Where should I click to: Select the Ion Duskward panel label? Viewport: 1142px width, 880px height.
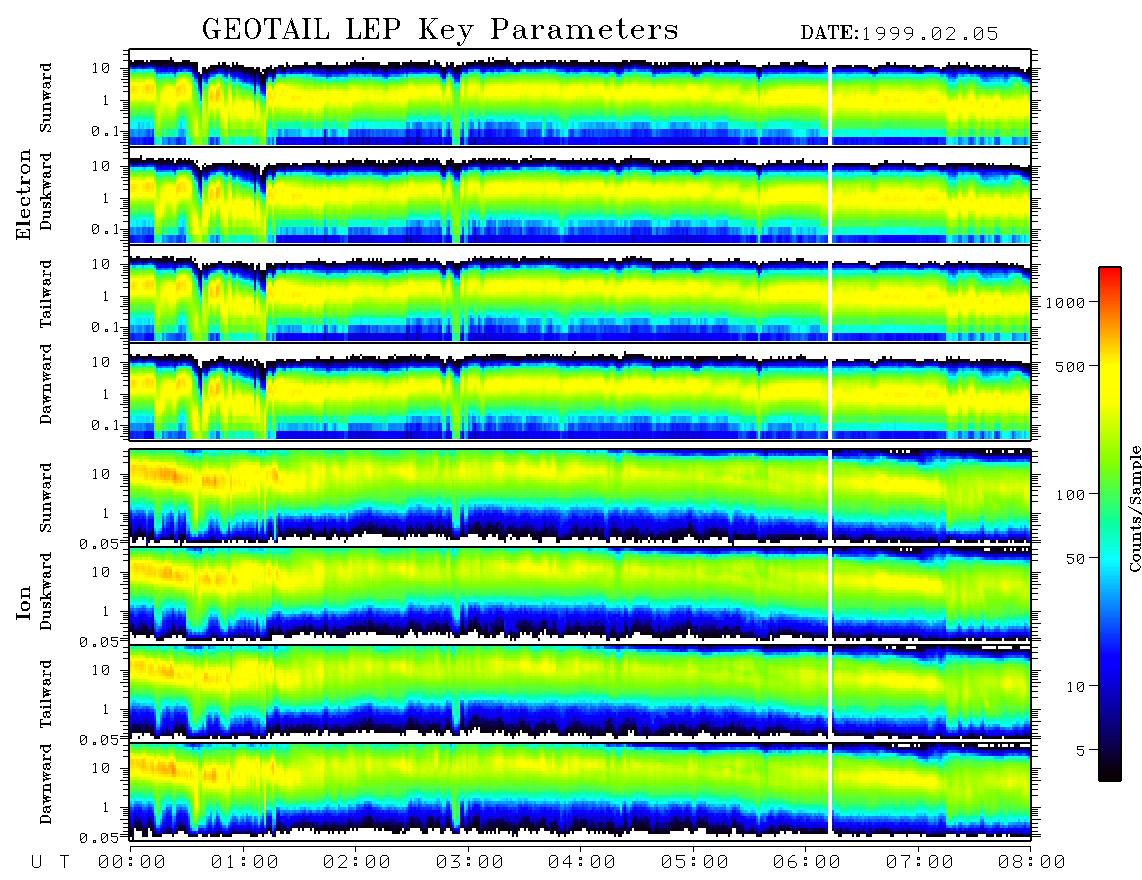pos(46,591)
